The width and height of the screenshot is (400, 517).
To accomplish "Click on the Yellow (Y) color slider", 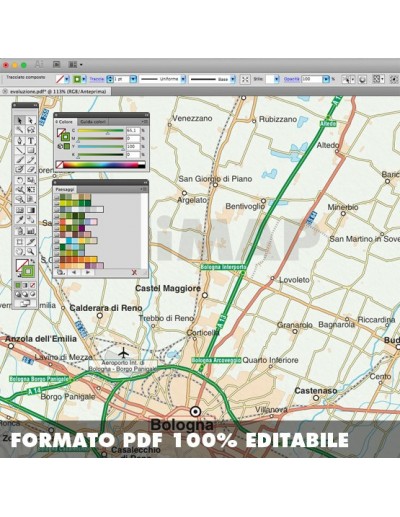I will click(101, 146).
